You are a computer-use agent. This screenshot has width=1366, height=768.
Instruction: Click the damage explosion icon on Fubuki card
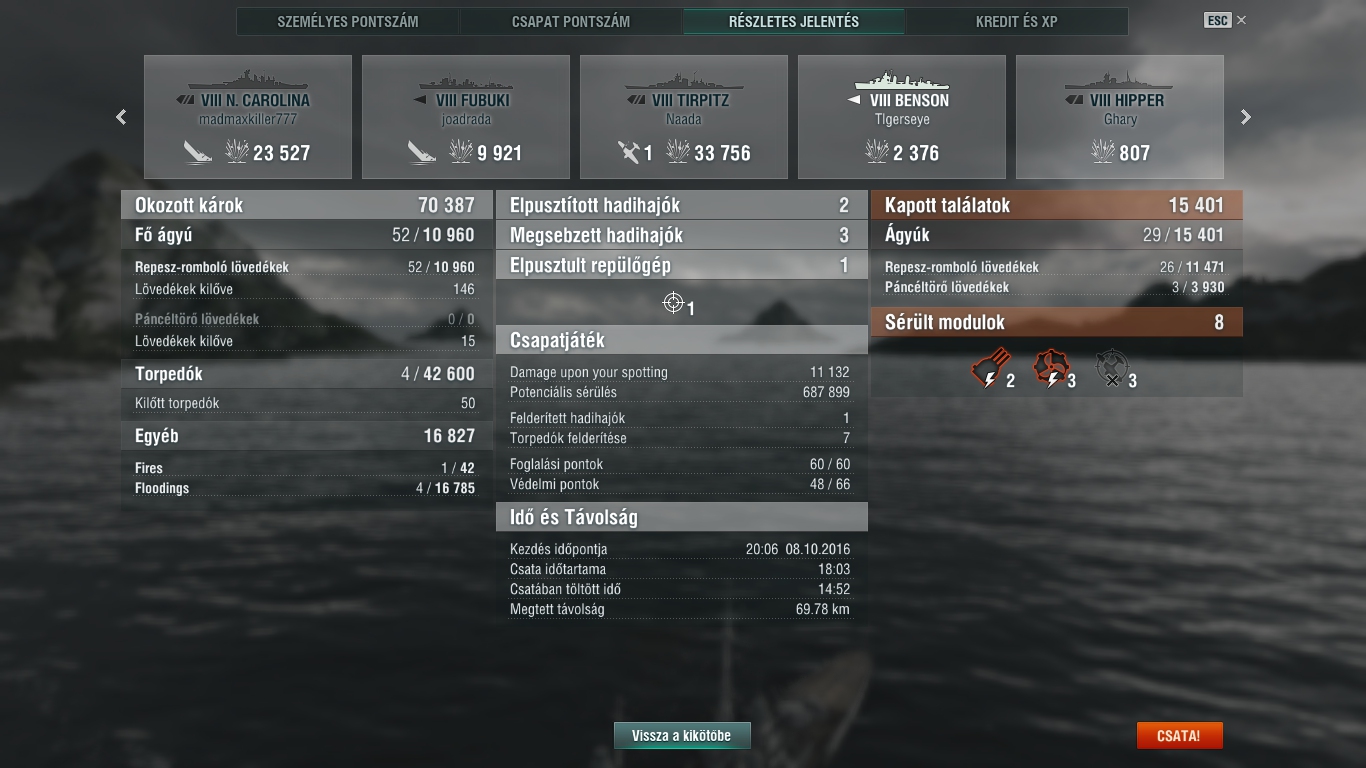(x=461, y=152)
